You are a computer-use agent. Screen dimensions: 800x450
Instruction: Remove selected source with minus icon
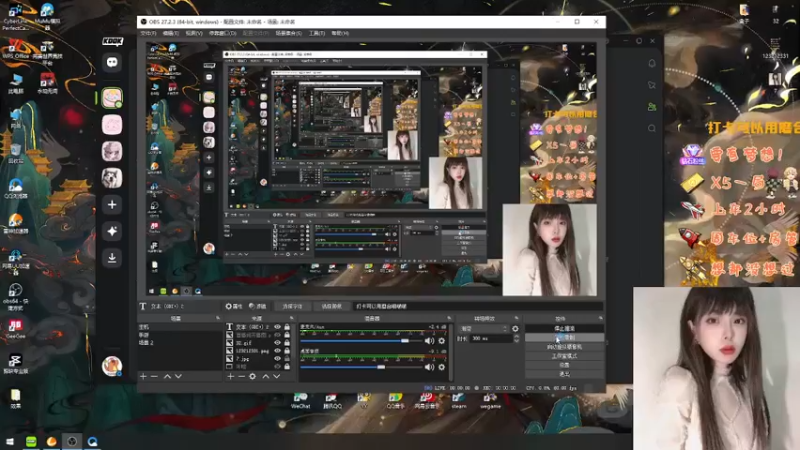tap(241, 377)
